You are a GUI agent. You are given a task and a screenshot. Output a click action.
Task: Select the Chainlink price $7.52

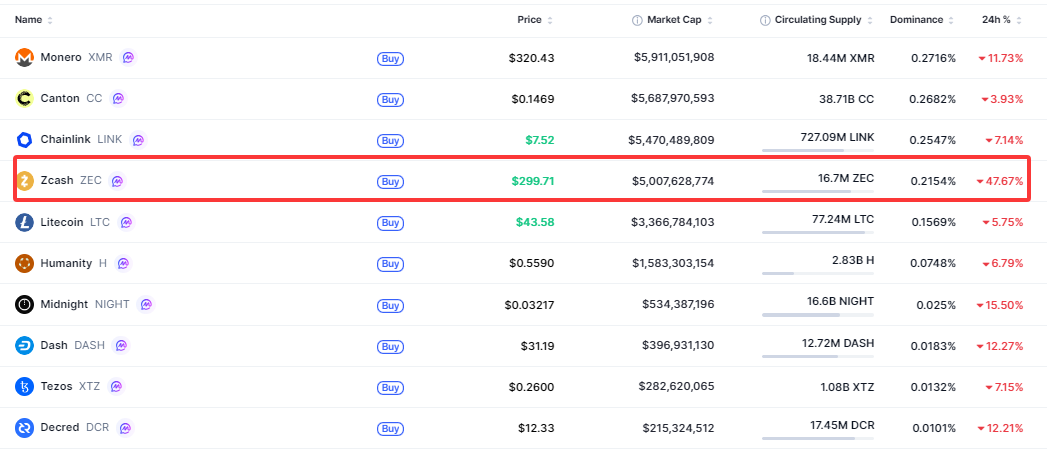(x=540, y=140)
